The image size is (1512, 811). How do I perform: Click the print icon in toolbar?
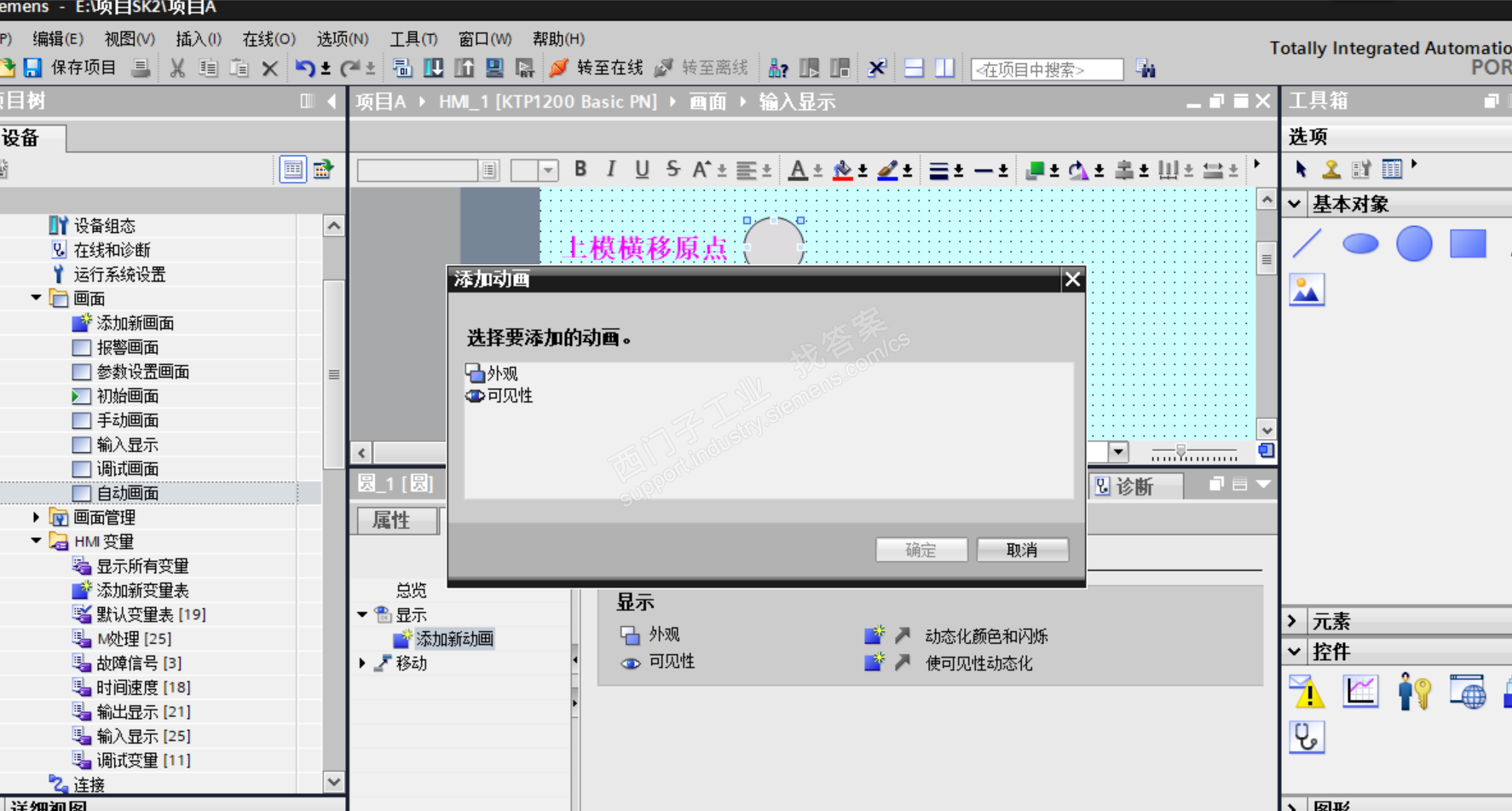click(x=141, y=68)
